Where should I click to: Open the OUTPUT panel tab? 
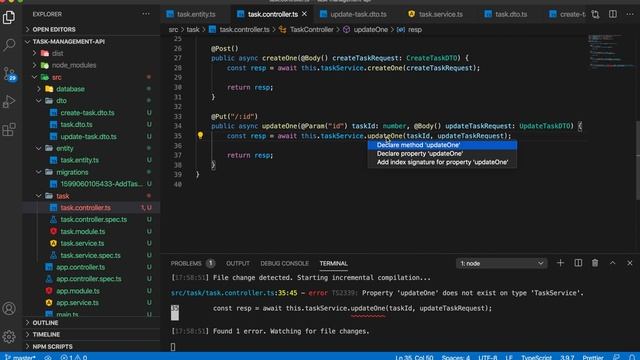point(238,263)
